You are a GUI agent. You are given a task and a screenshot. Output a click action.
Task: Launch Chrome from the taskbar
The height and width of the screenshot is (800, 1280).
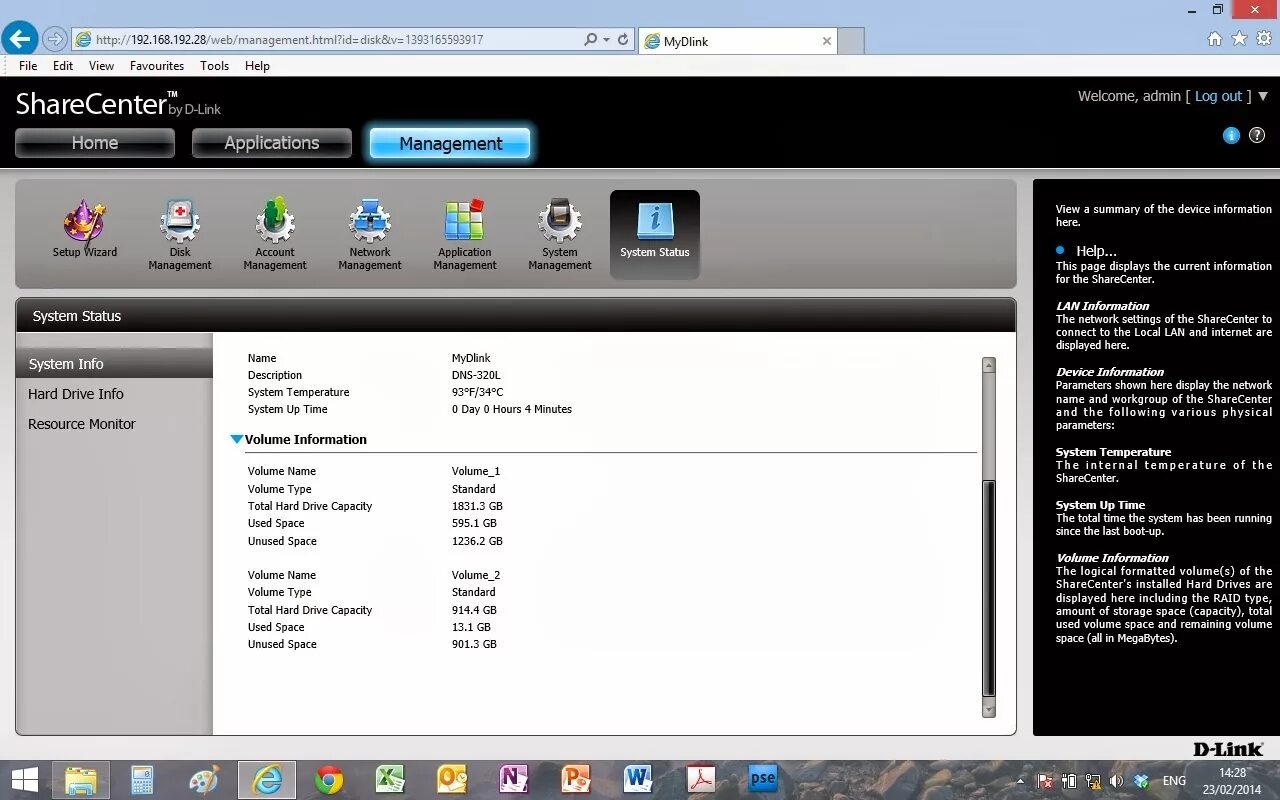[x=329, y=780]
